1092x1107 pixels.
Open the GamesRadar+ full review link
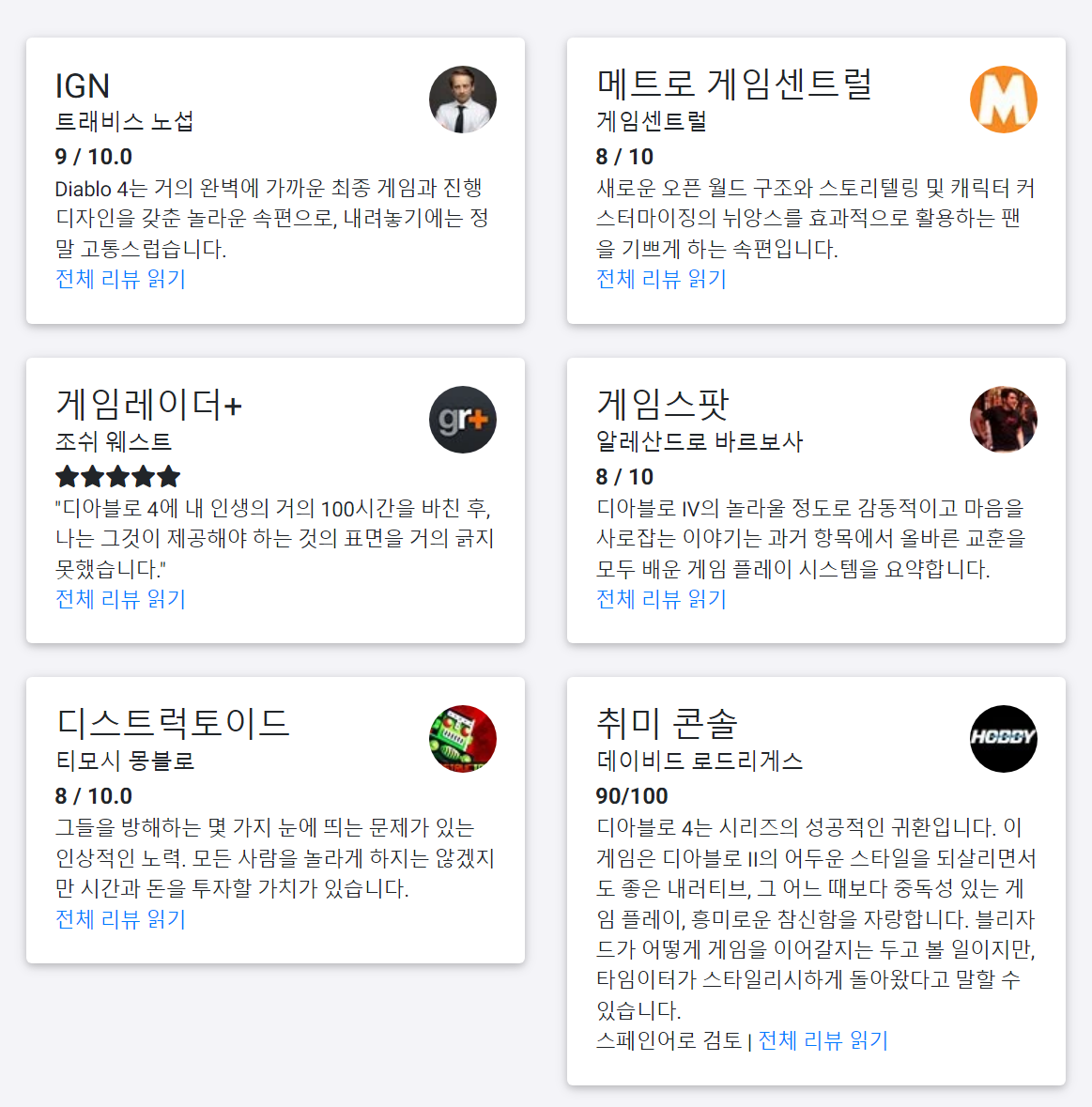[119, 599]
